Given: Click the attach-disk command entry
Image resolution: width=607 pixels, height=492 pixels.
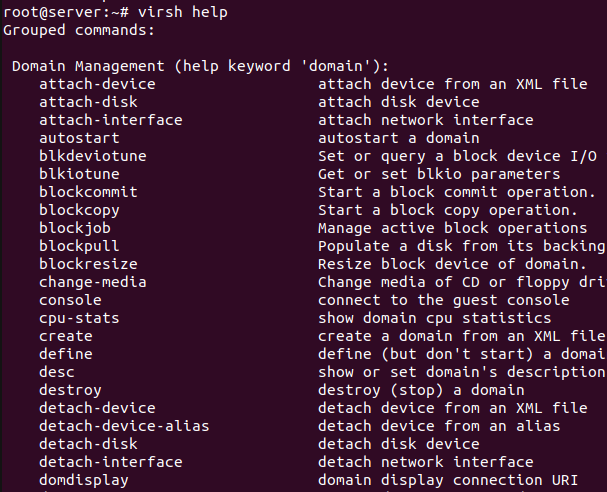Looking at the screenshot, I should (x=88, y=102).
